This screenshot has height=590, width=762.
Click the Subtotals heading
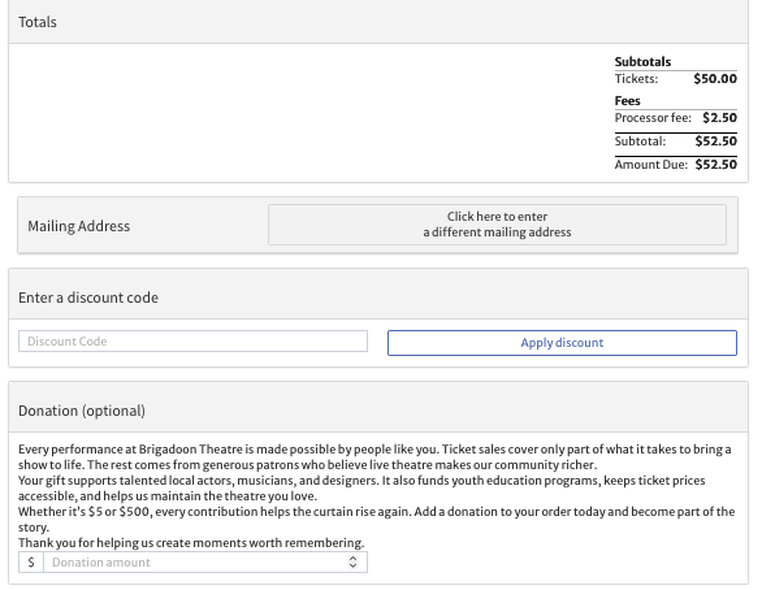pyautogui.click(x=642, y=62)
